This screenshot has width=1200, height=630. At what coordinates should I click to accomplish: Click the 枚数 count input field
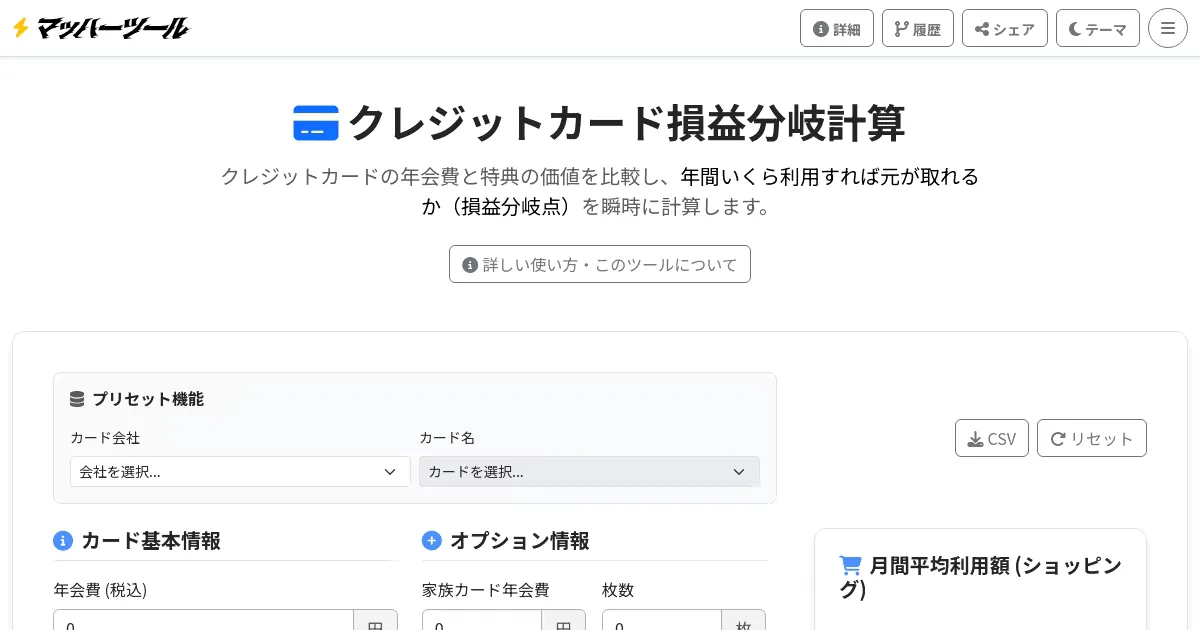coord(662,622)
